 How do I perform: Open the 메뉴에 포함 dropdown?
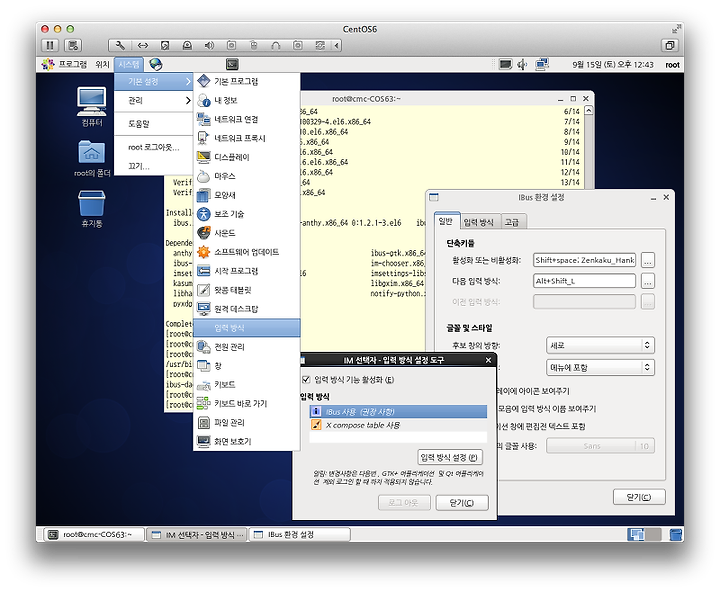coord(600,367)
